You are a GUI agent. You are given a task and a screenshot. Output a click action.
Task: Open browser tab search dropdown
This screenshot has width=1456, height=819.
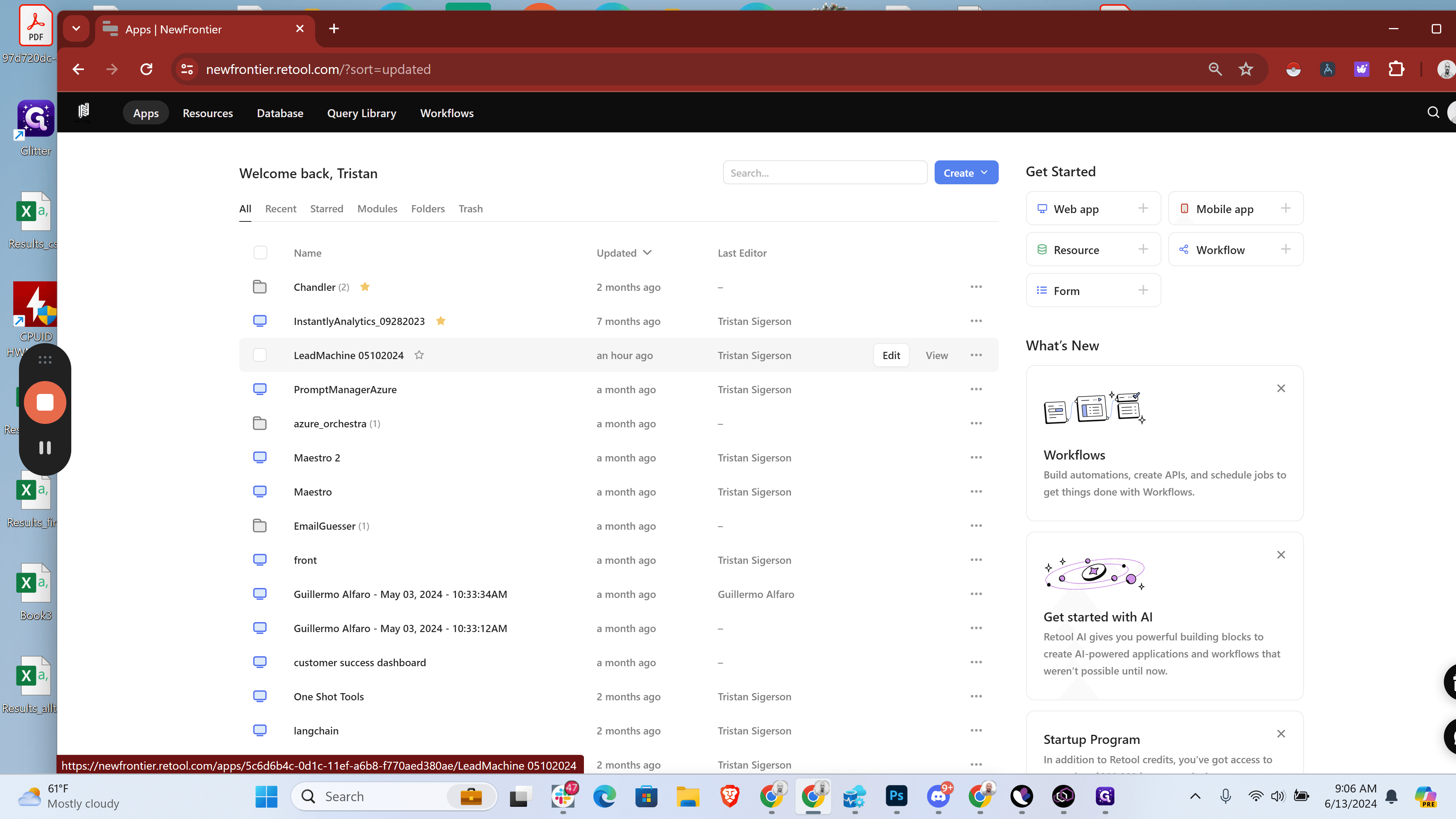pyautogui.click(x=76, y=28)
